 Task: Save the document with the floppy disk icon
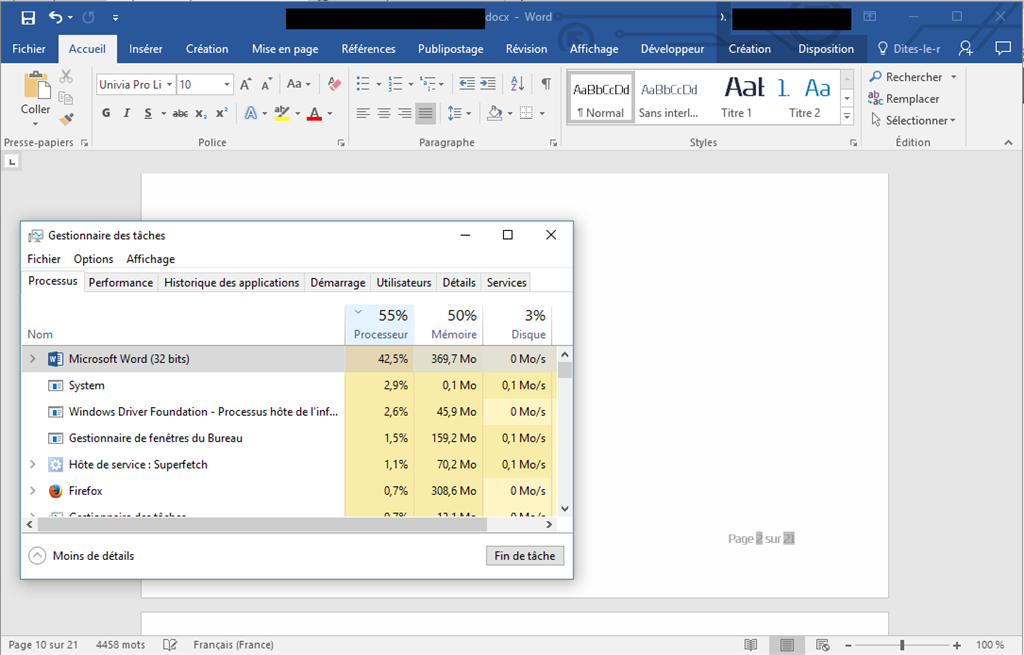(x=28, y=18)
